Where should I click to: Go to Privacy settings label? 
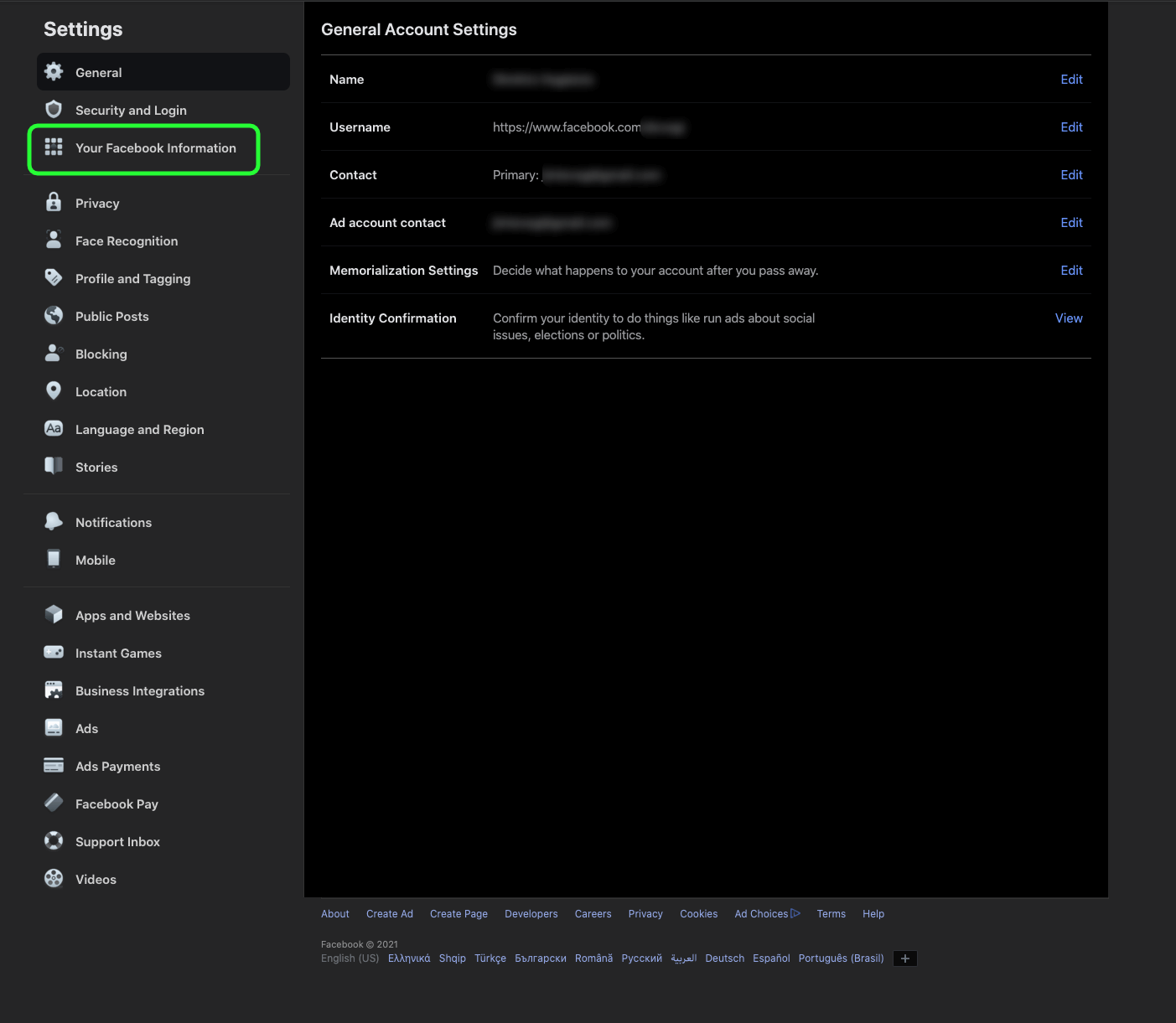pos(97,204)
